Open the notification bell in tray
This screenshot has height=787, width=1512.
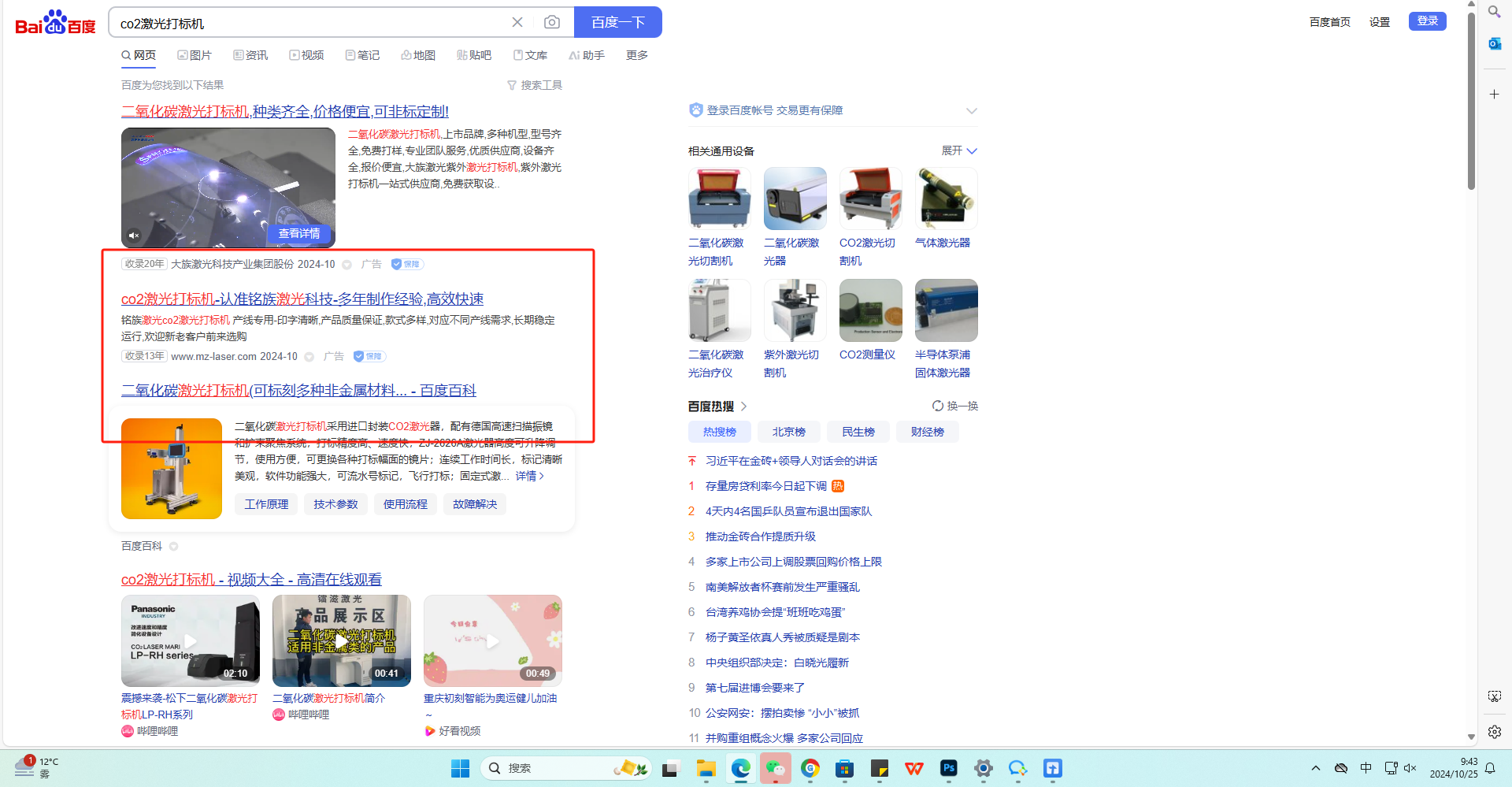[x=1490, y=768]
